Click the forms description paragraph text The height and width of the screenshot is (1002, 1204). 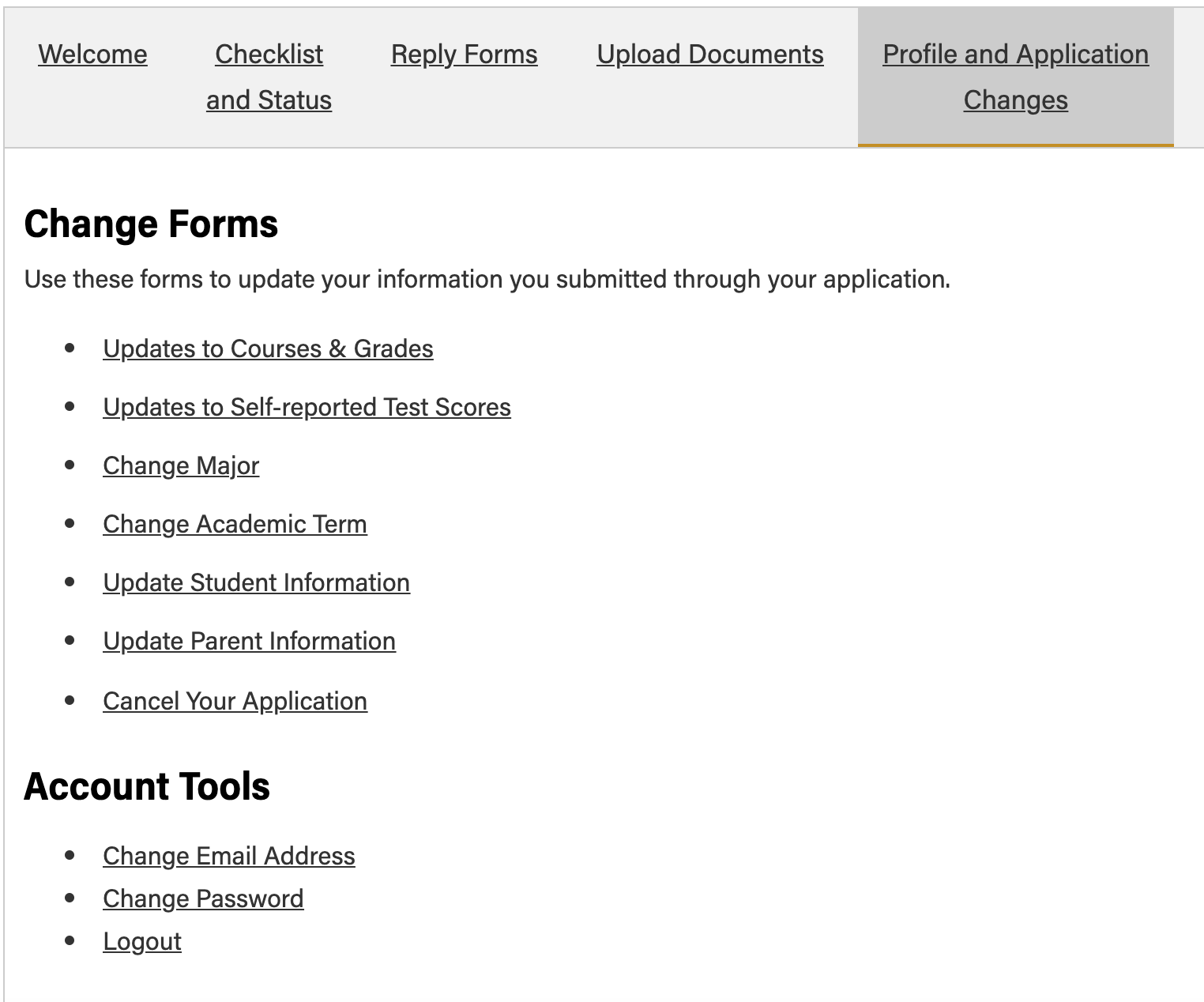(x=487, y=279)
